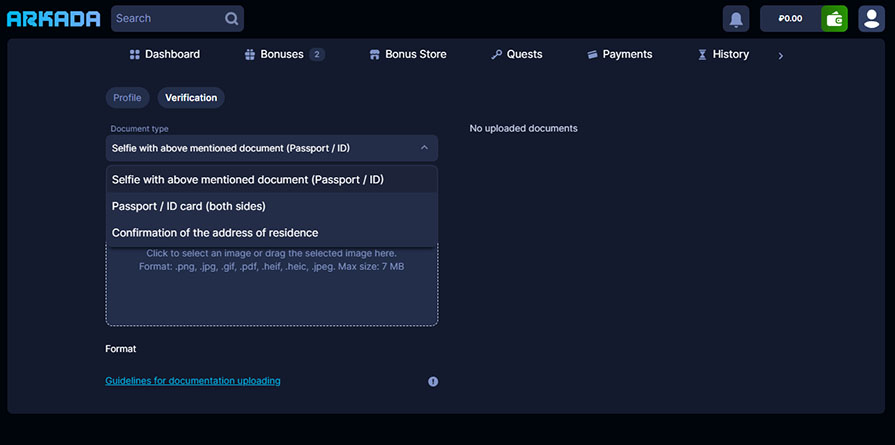Screen dimensions: 895x445
Task: Switch to the Profile sub-tab
Action: click(127, 98)
